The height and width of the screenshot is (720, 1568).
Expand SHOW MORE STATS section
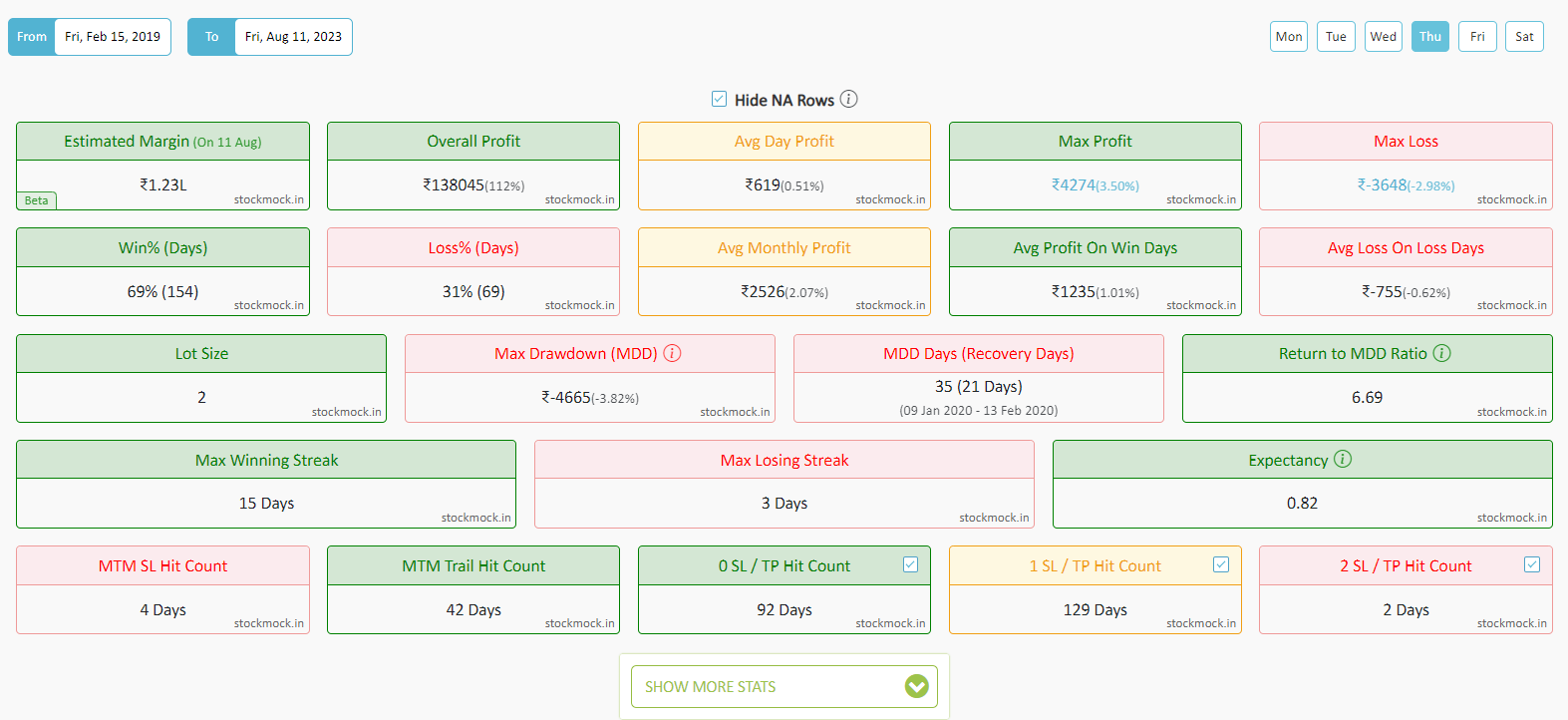tap(784, 686)
